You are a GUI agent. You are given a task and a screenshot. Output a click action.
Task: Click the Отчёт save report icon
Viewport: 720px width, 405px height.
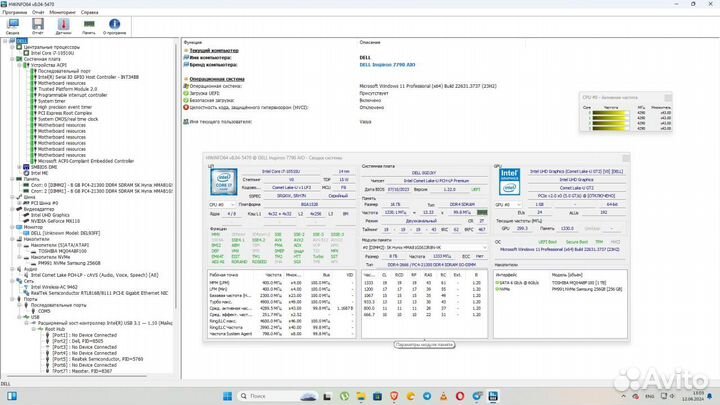click(x=38, y=25)
